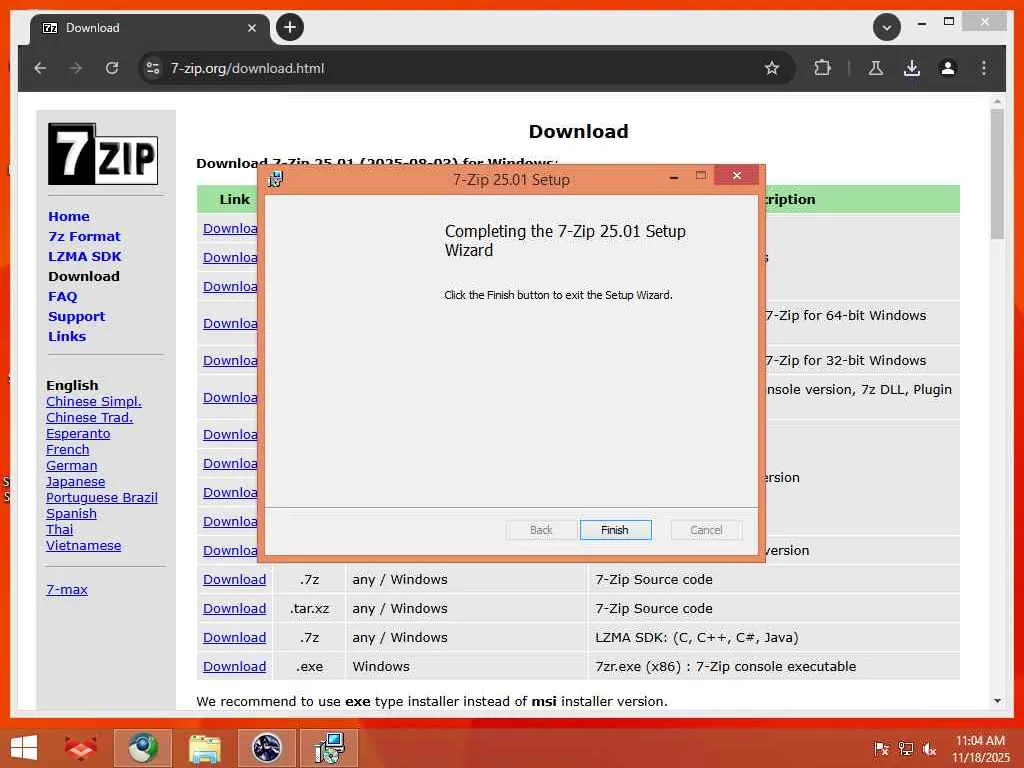The width and height of the screenshot is (1024, 768).
Task: Click the 7-ZIP logo image
Action: click(x=103, y=154)
